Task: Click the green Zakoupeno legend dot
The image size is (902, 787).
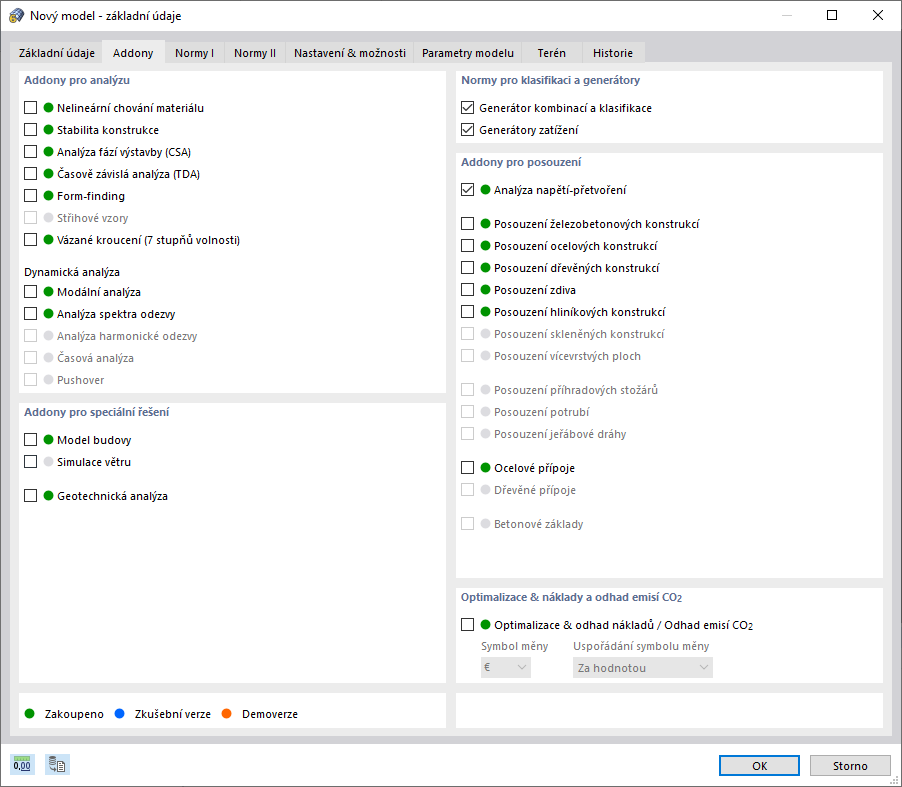Action: 29,714
